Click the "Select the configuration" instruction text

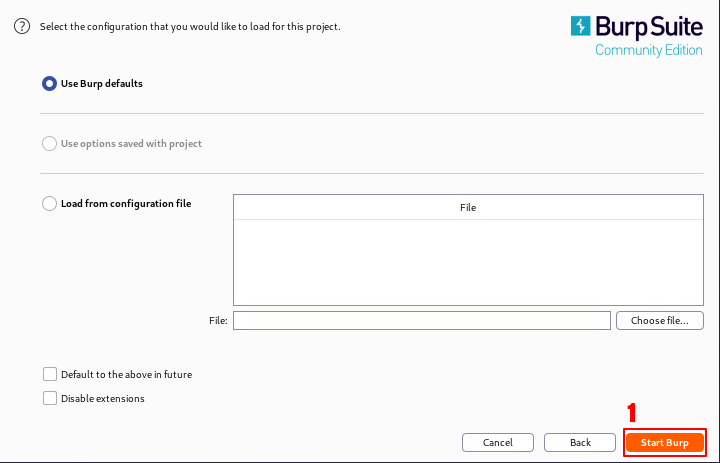(x=190, y=26)
